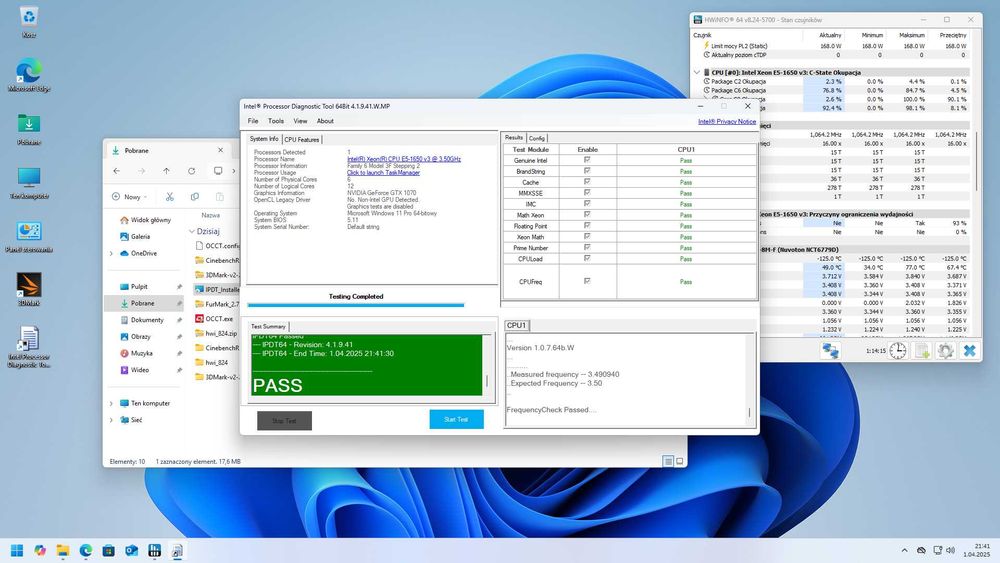
Task: Toggle Cache test checkbox
Action: point(587,182)
